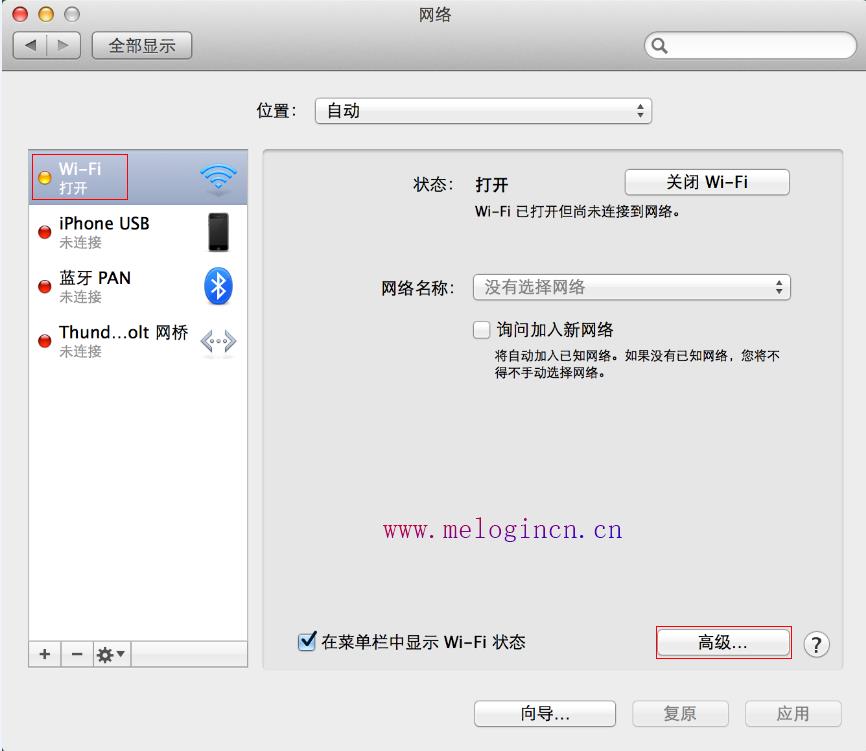Image resolution: width=866 pixels, height=751 pixels.
Task: Open the 位置 dropdown set to 自动
Action: [x=483, y=111]
